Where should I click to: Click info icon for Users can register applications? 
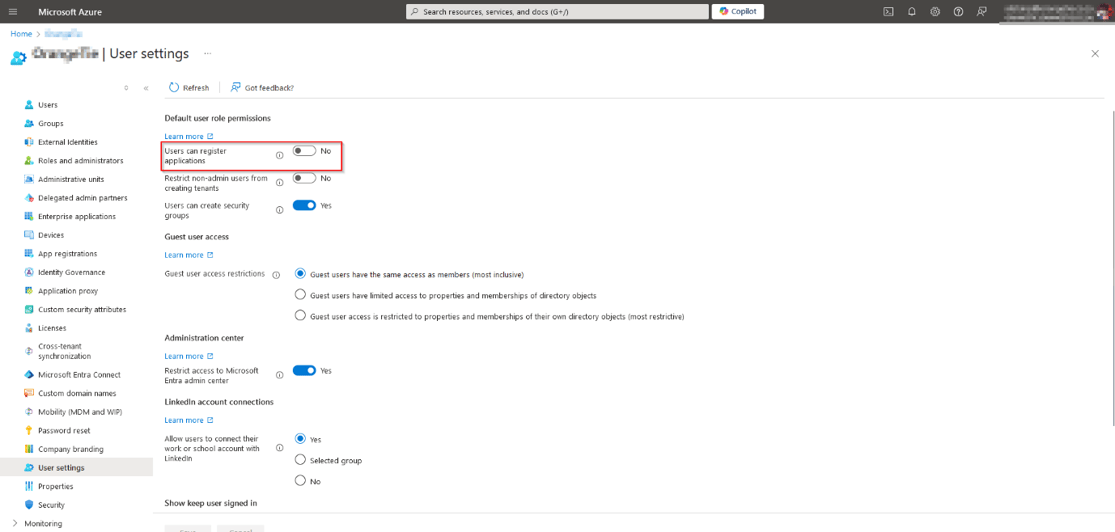point(279,155)
